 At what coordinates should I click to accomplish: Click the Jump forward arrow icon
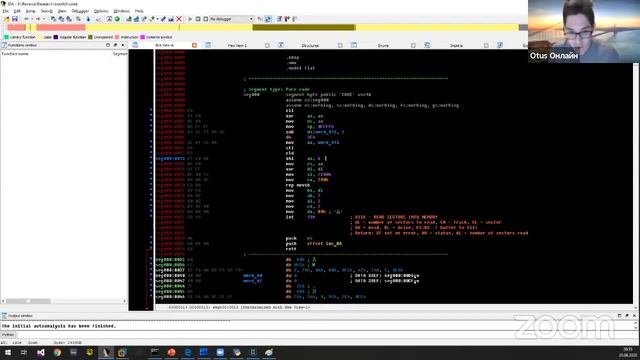tap(38, 19)
